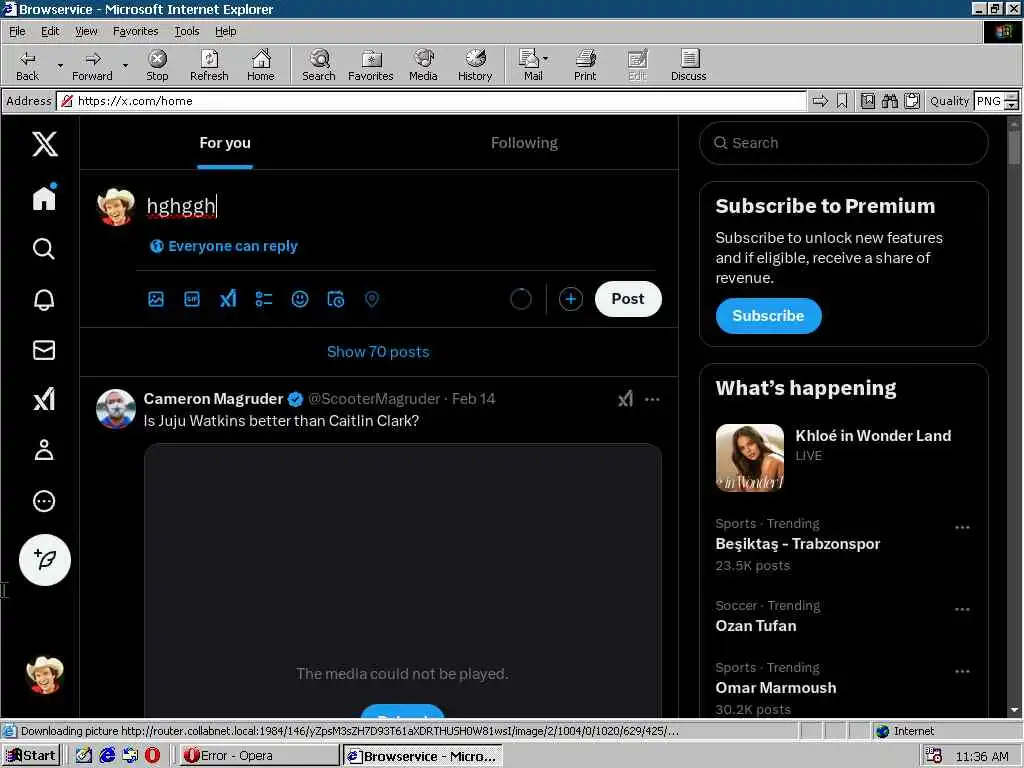Add another post with plus circle
The image size is (1024, 768).
[x=571, y=299]
